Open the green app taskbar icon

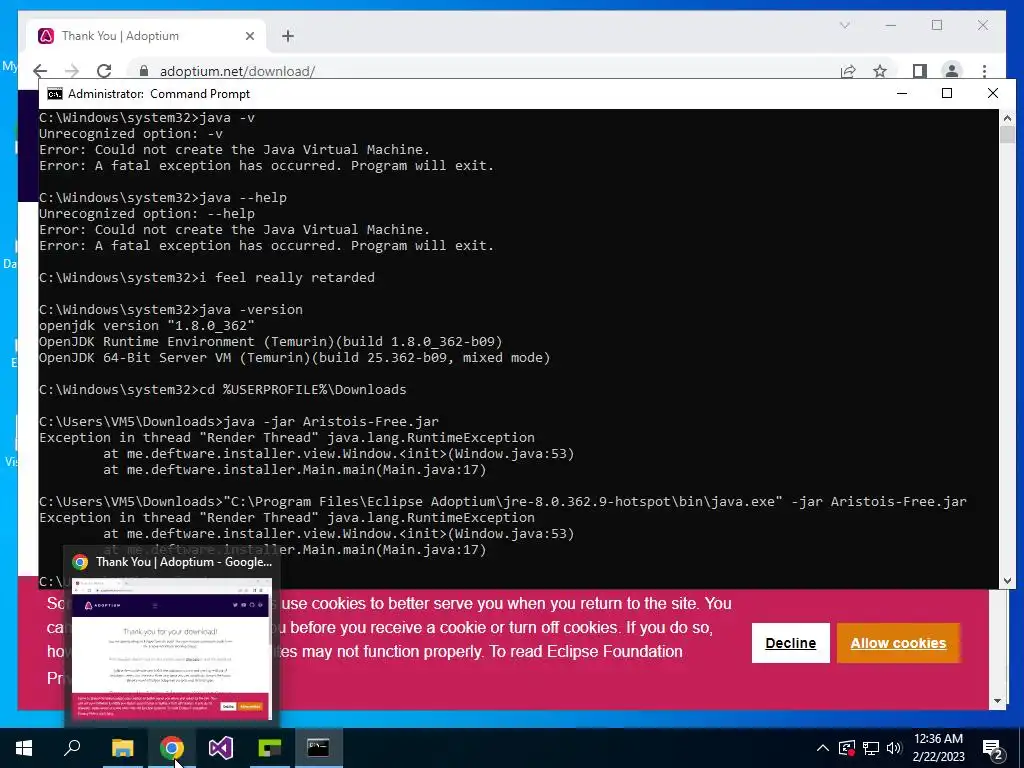[270, 748]
